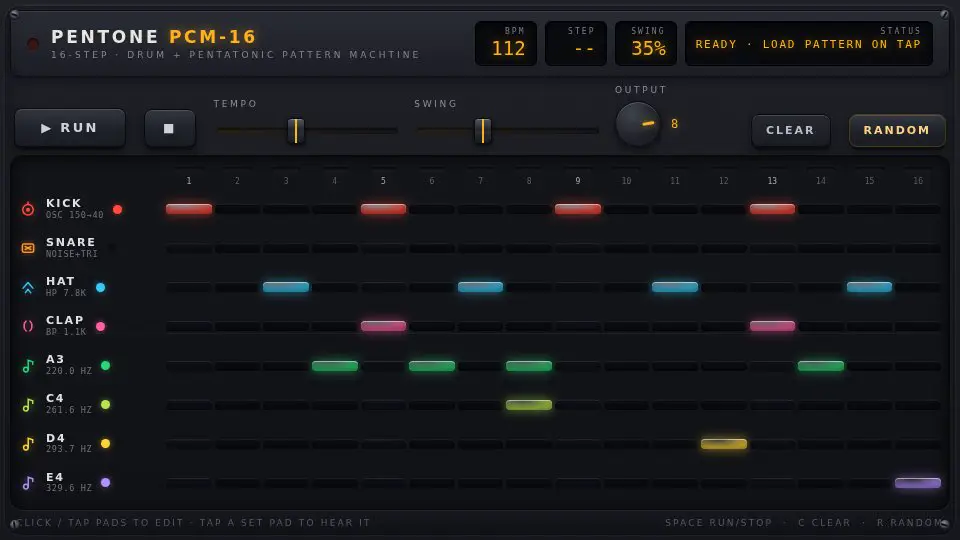Toggle off the D4 pad on step 12
Screen dimensions: 960x540
[724, 444]
